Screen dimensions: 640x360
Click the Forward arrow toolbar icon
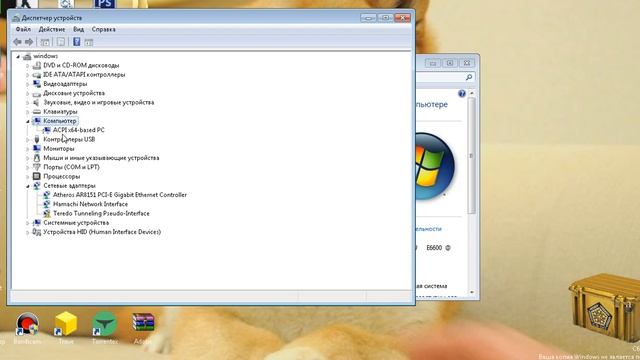pyautogui.click(x=29, y=42)
